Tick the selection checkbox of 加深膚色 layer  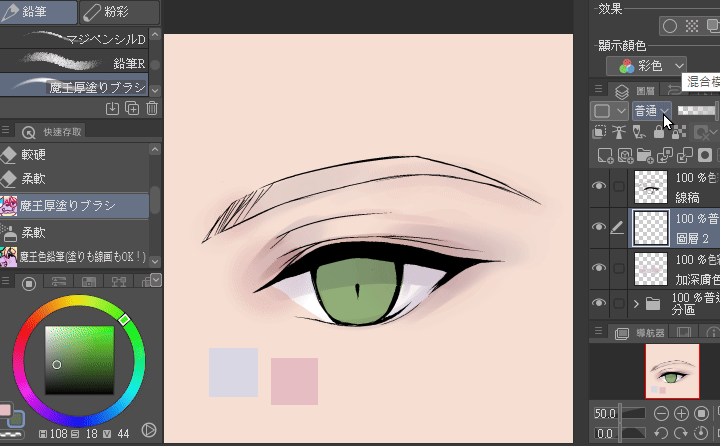click(x=619, y=268)
